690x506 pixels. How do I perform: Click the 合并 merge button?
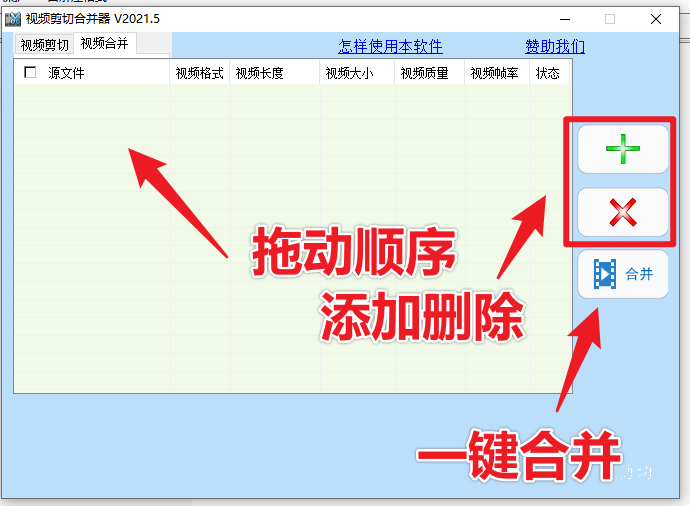tap(623, 274)
